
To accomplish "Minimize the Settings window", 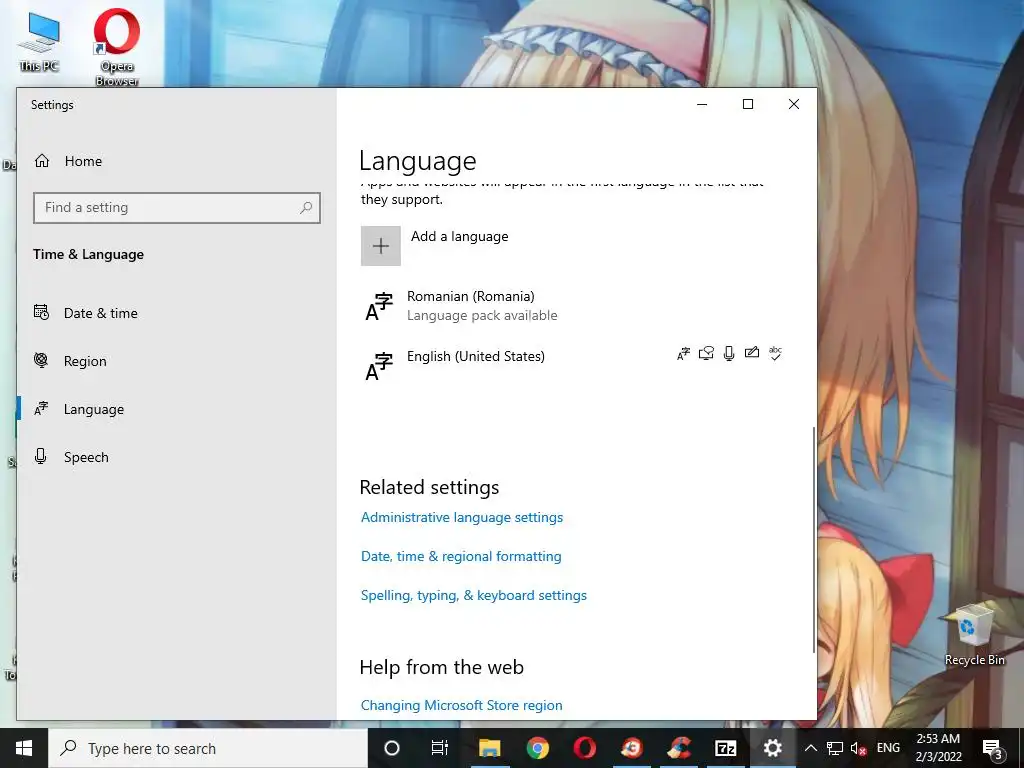I will 702,104.
